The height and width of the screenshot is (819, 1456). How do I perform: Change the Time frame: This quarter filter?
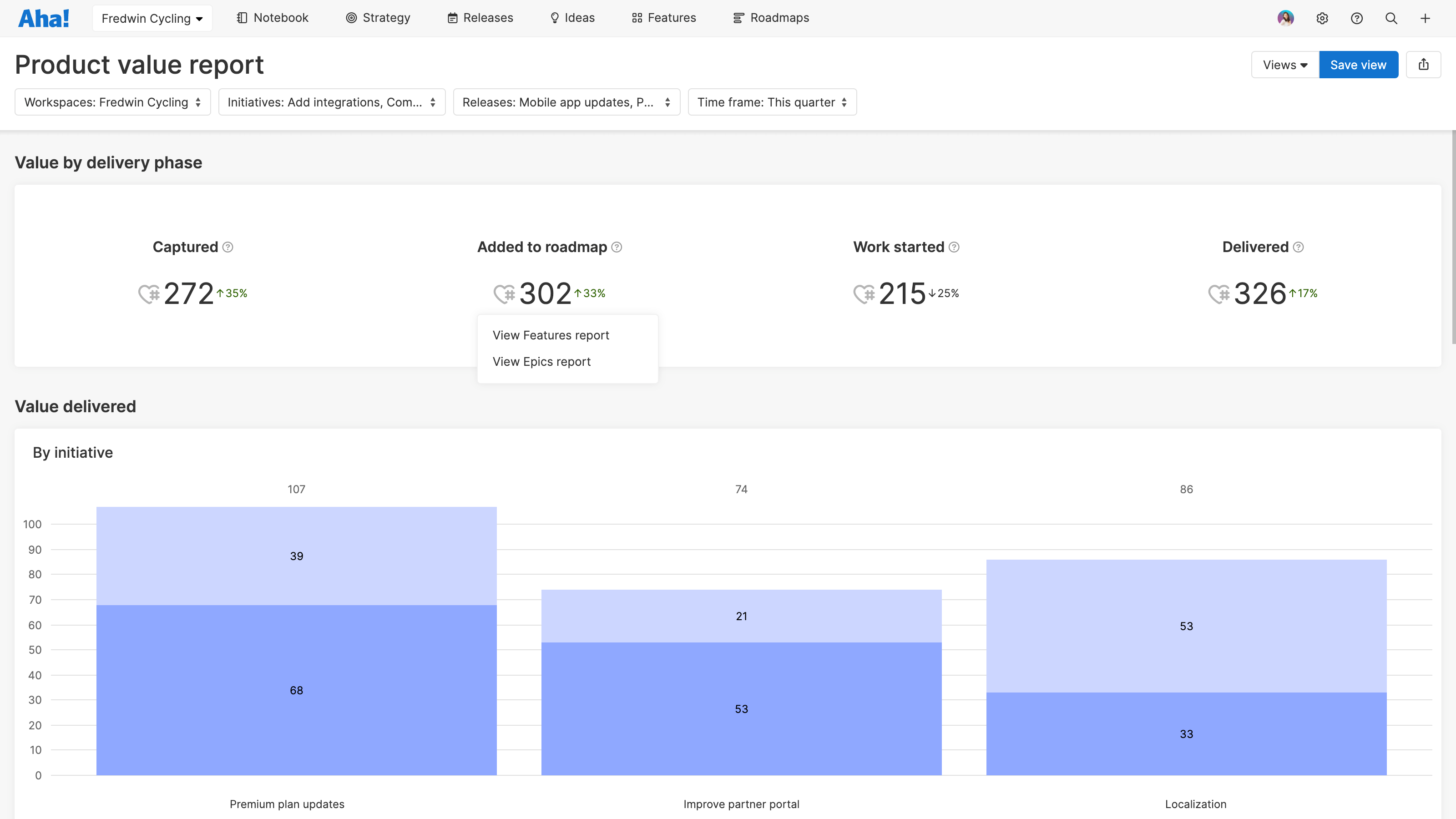pos(772,102)
